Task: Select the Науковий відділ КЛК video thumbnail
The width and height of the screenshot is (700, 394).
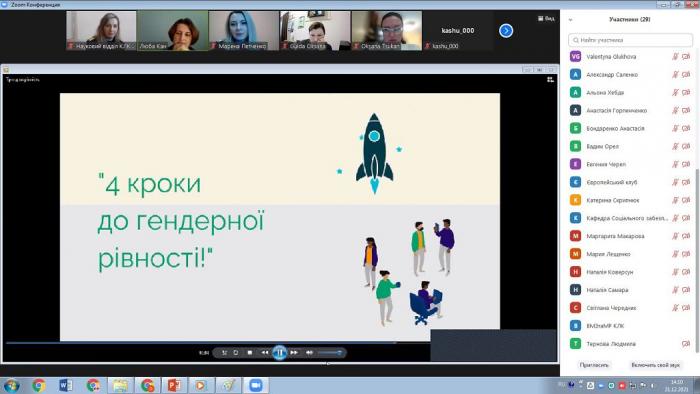Action: click(101, 30)
